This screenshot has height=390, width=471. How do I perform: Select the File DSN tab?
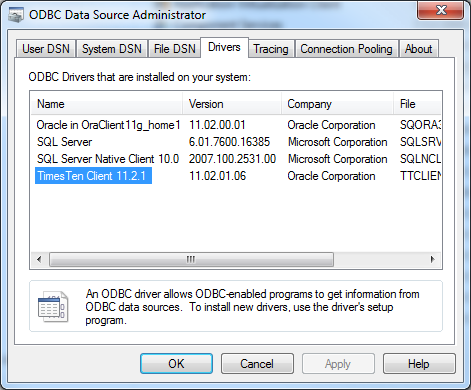tap(174, 49)
